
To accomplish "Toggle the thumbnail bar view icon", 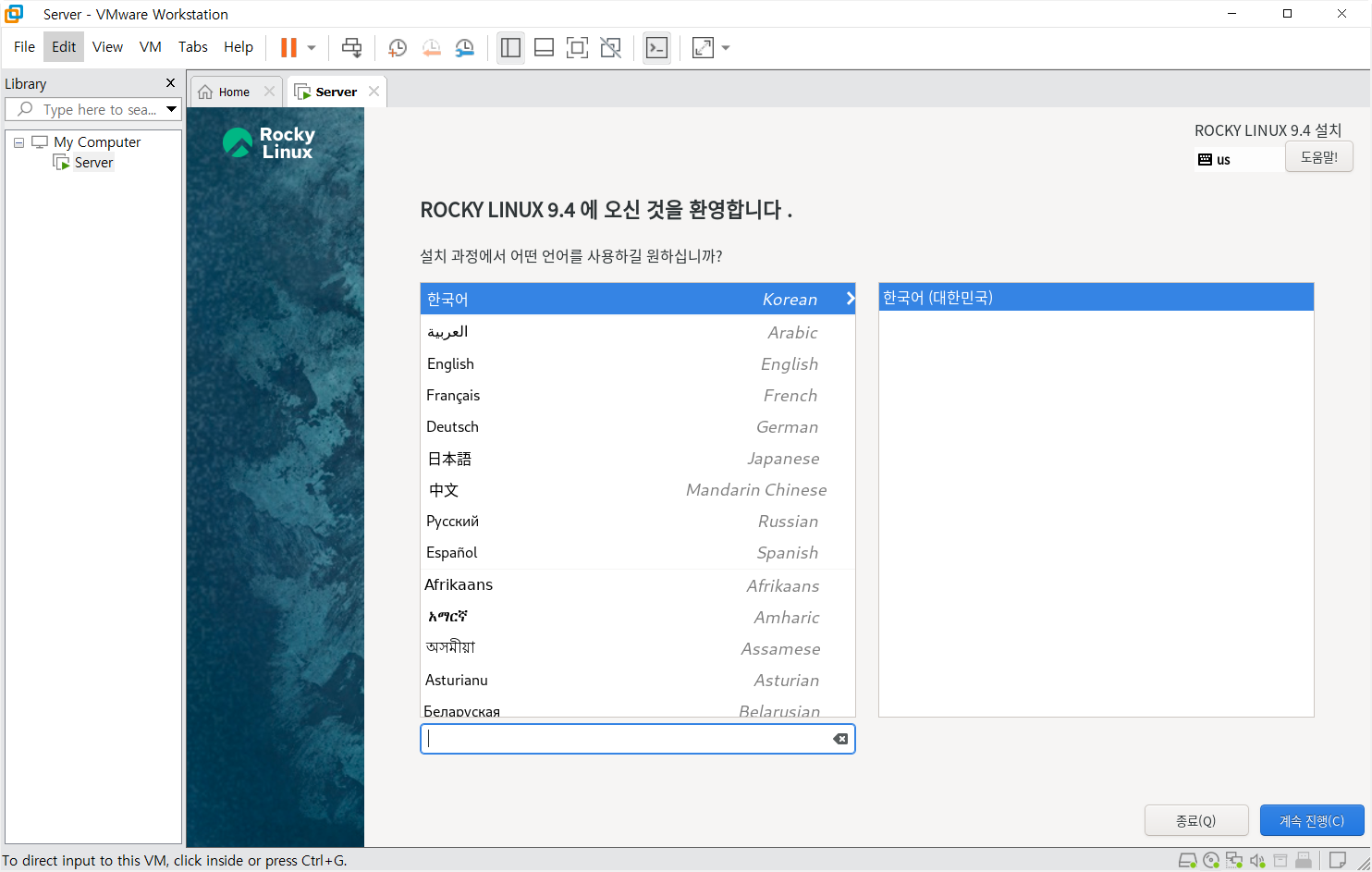I will 544,47.
